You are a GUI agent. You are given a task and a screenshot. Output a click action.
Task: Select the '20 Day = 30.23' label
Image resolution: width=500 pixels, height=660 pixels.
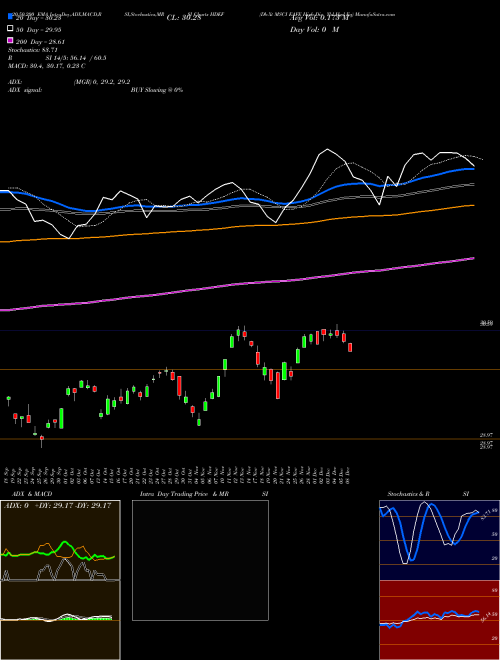click(41, 18)
